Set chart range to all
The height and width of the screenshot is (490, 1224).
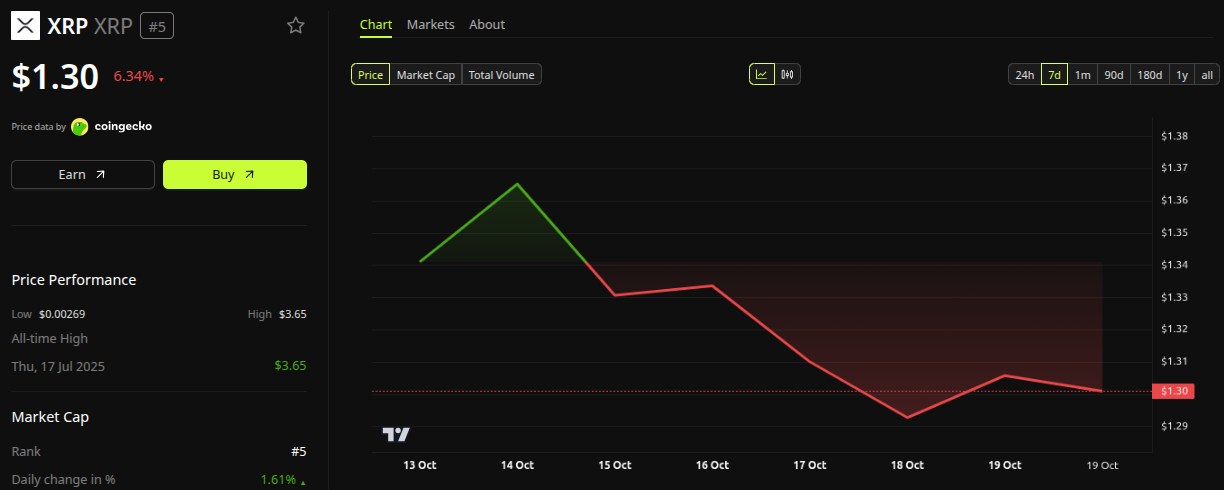(1207, 75)
